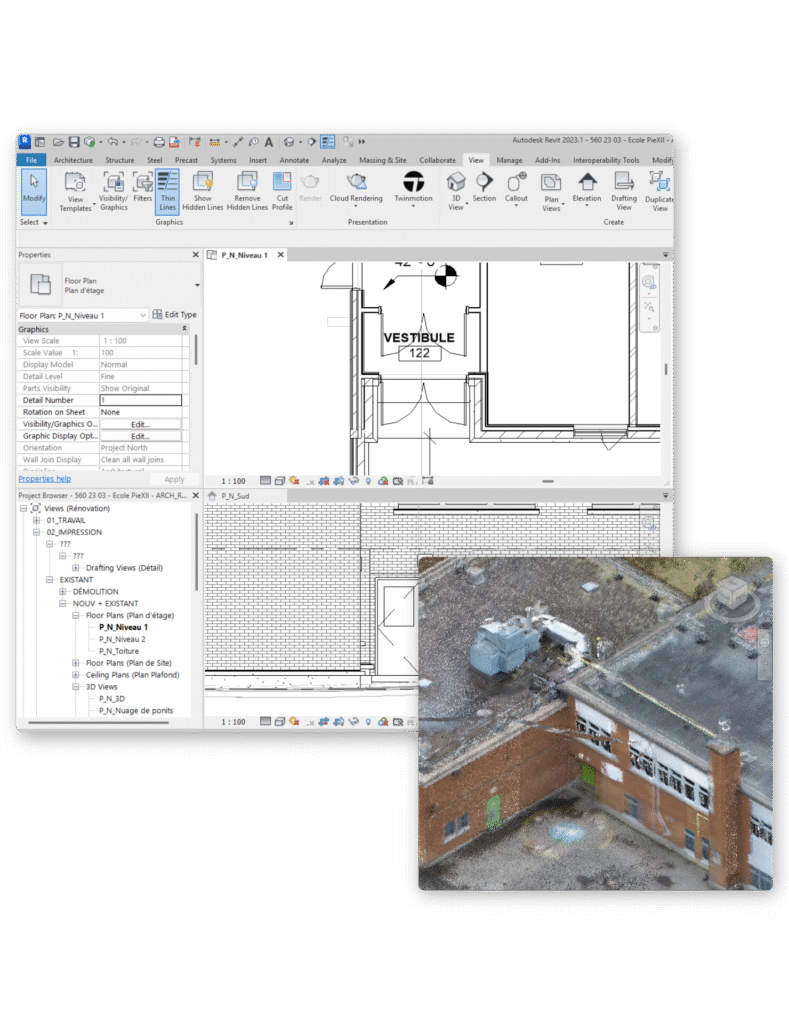This screenshot has width=789, height=1024.
Task: Click Remove Hidden Lines tool
Action: tap(247, 191)
